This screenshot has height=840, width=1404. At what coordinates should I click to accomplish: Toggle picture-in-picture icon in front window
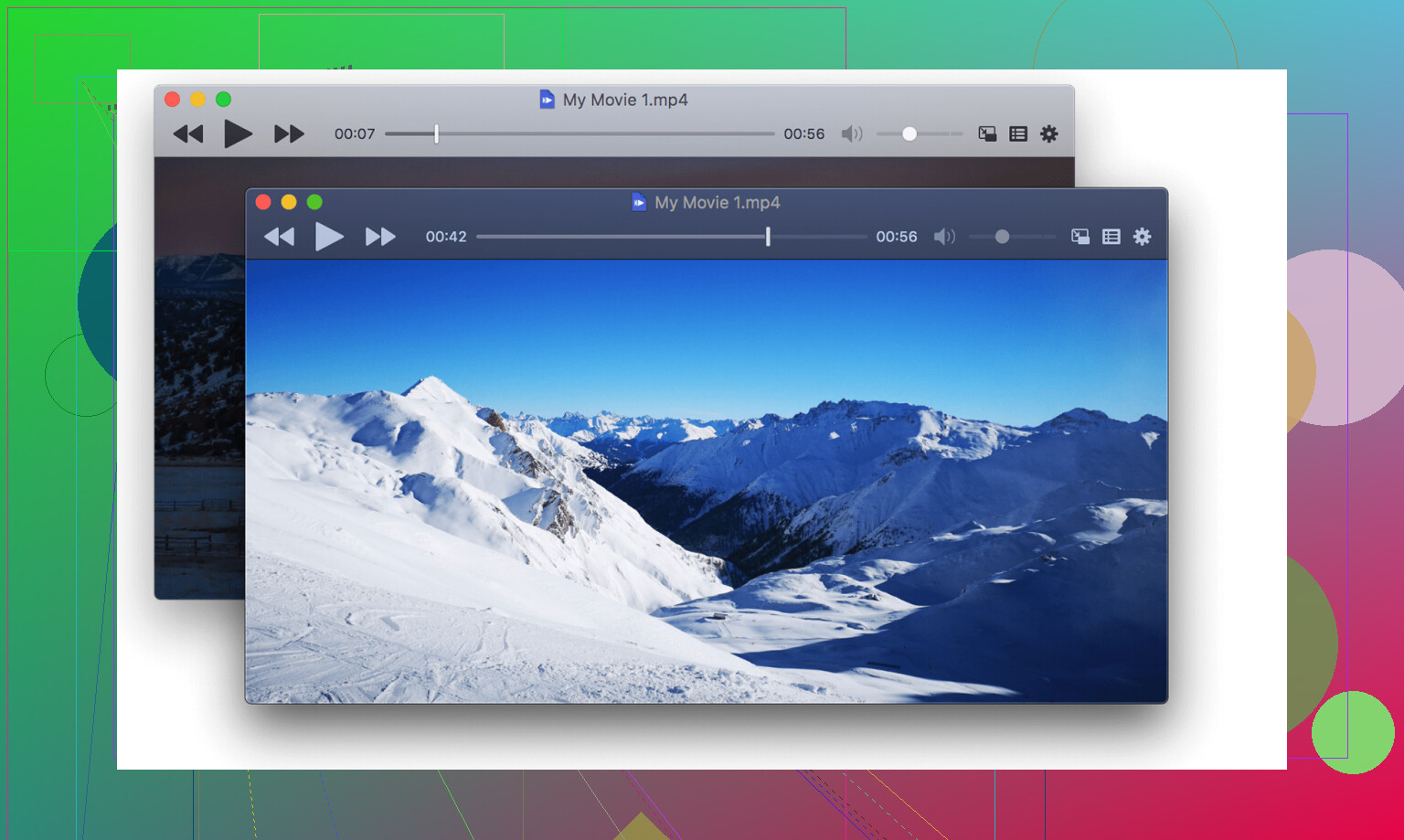click(1080, 237)
